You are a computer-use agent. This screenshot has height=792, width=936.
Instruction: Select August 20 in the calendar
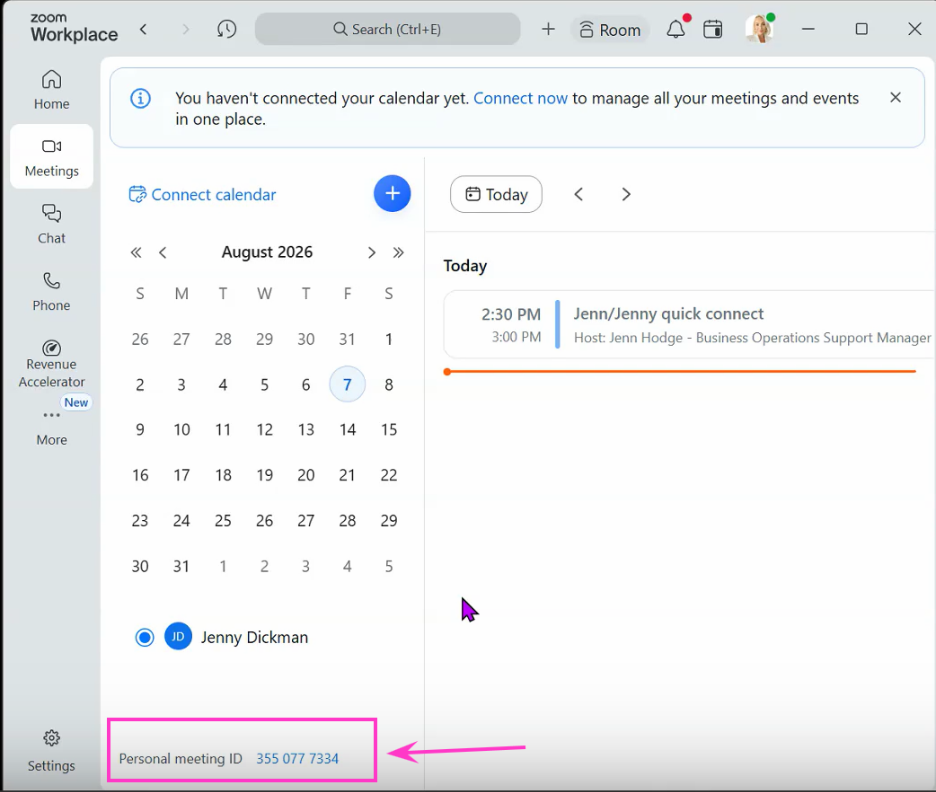tap(306, 475)
